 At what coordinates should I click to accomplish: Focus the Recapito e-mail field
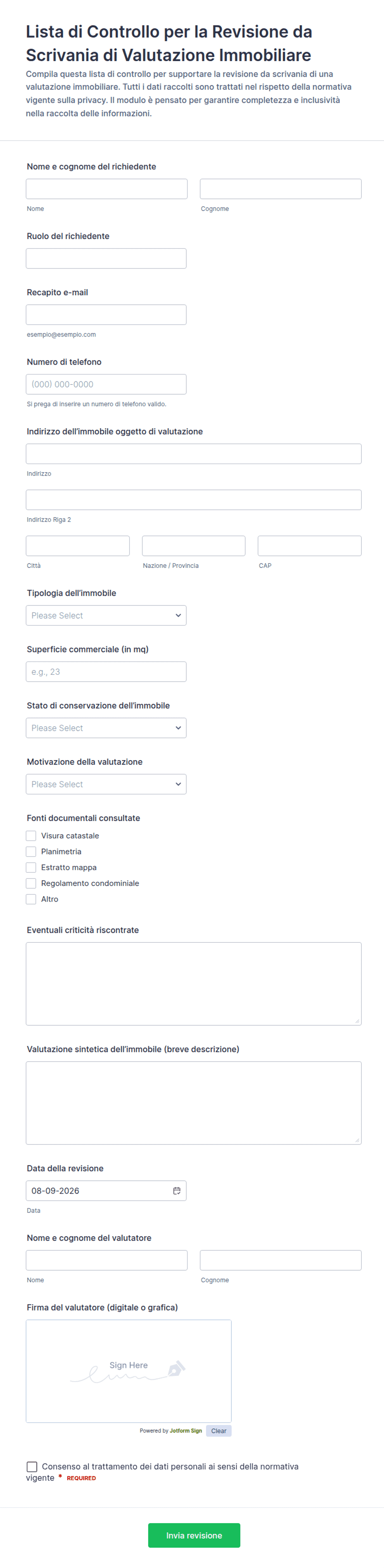pos(106,315)
